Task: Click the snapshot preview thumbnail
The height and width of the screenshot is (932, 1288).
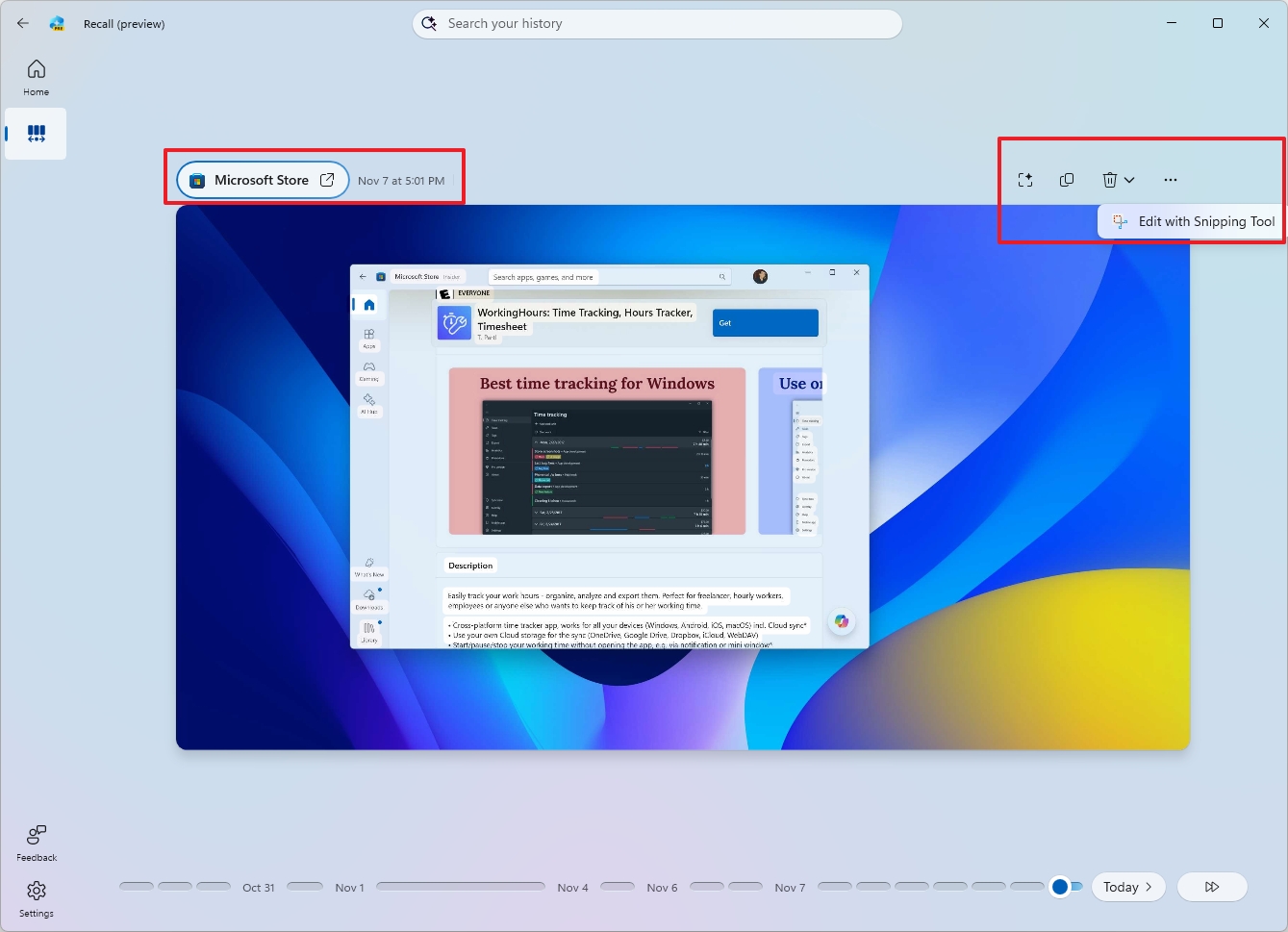Action: (683, 476)
